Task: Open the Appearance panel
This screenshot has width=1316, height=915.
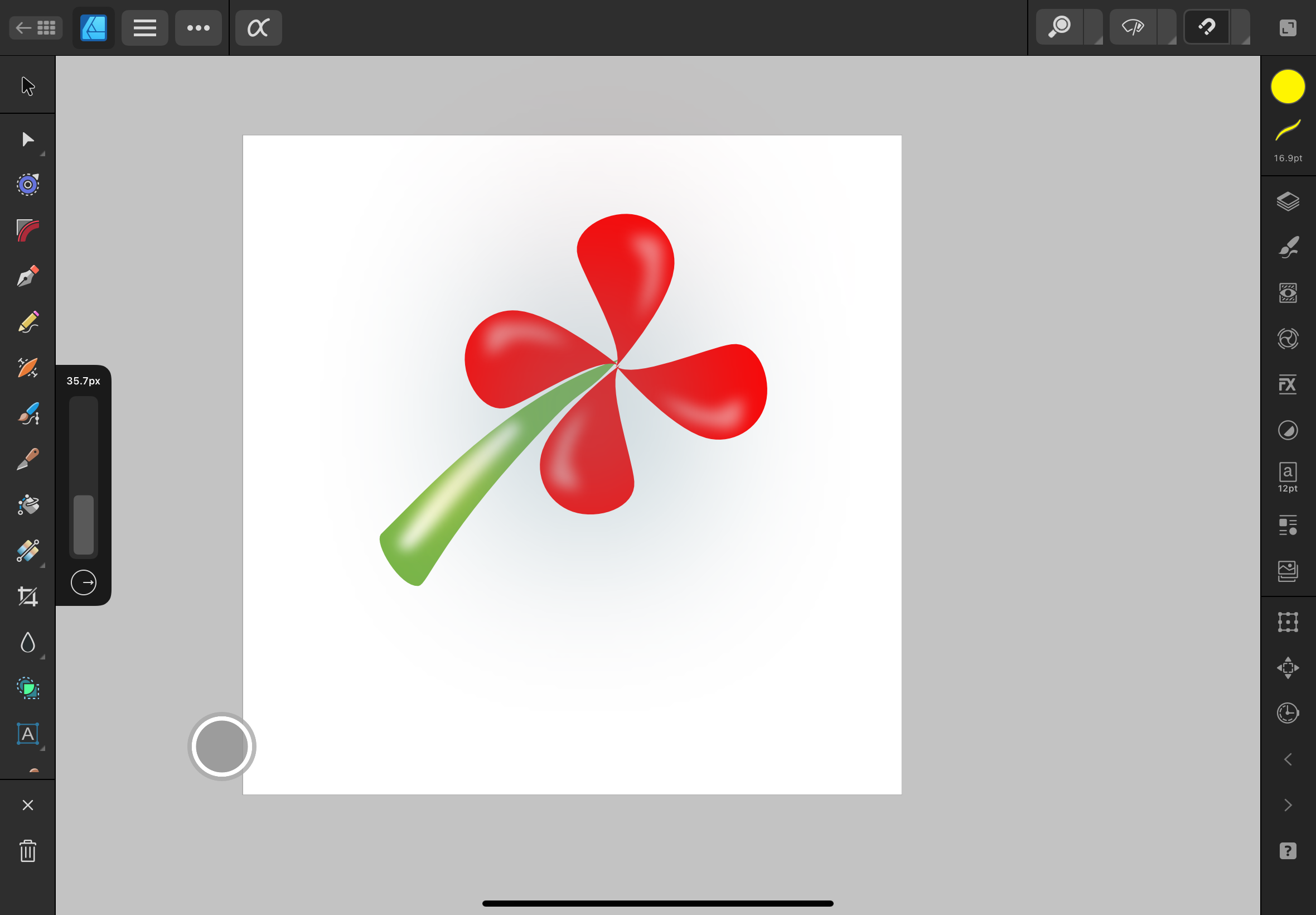Action: click(x=1288, y=293)
